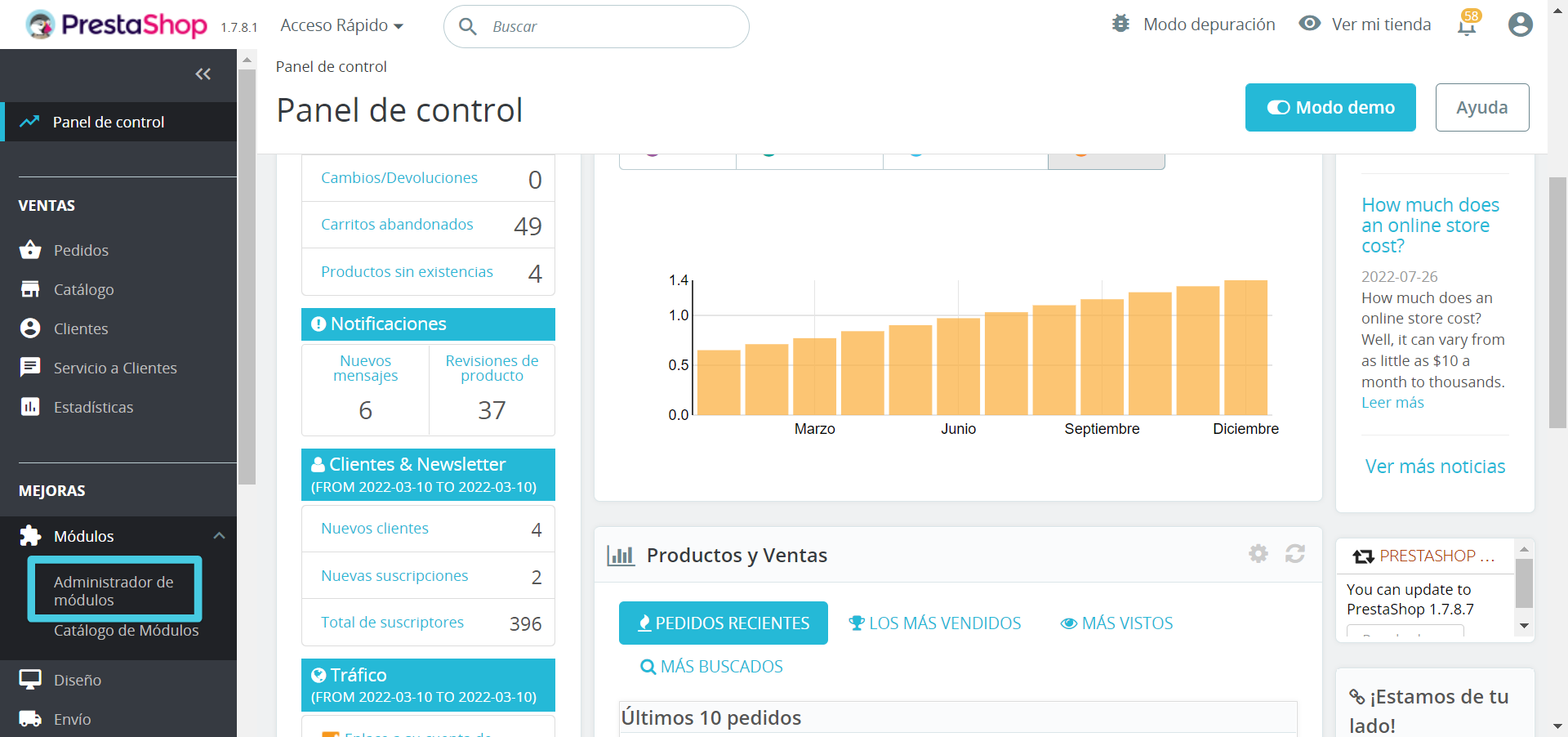Image resolution: width=1568 pixels, height=737 pixels.
Task: Click the debug mode bug icon
Action: [1121, 24]
